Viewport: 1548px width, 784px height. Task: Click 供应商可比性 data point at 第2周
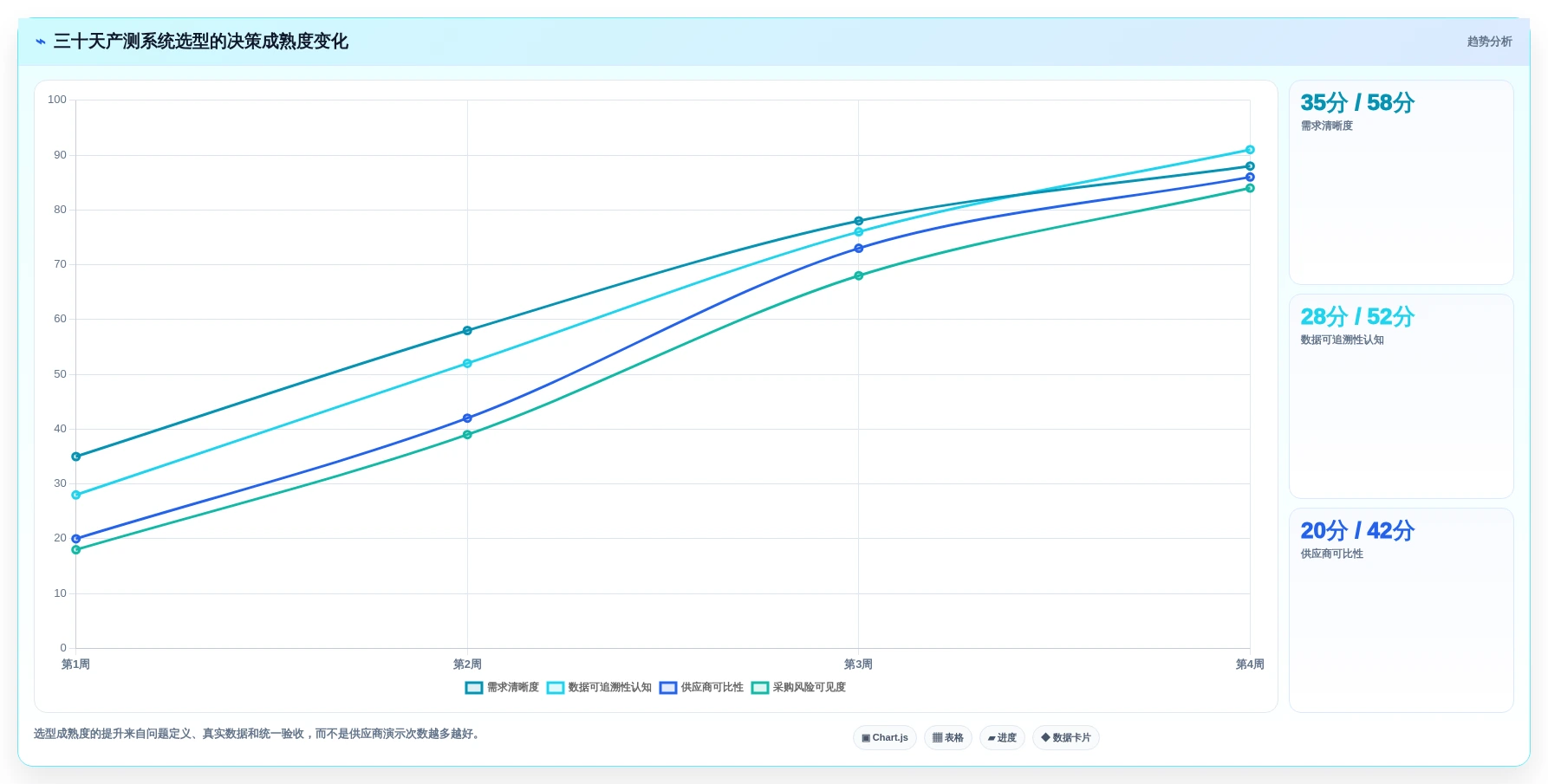tap(467, 418)
